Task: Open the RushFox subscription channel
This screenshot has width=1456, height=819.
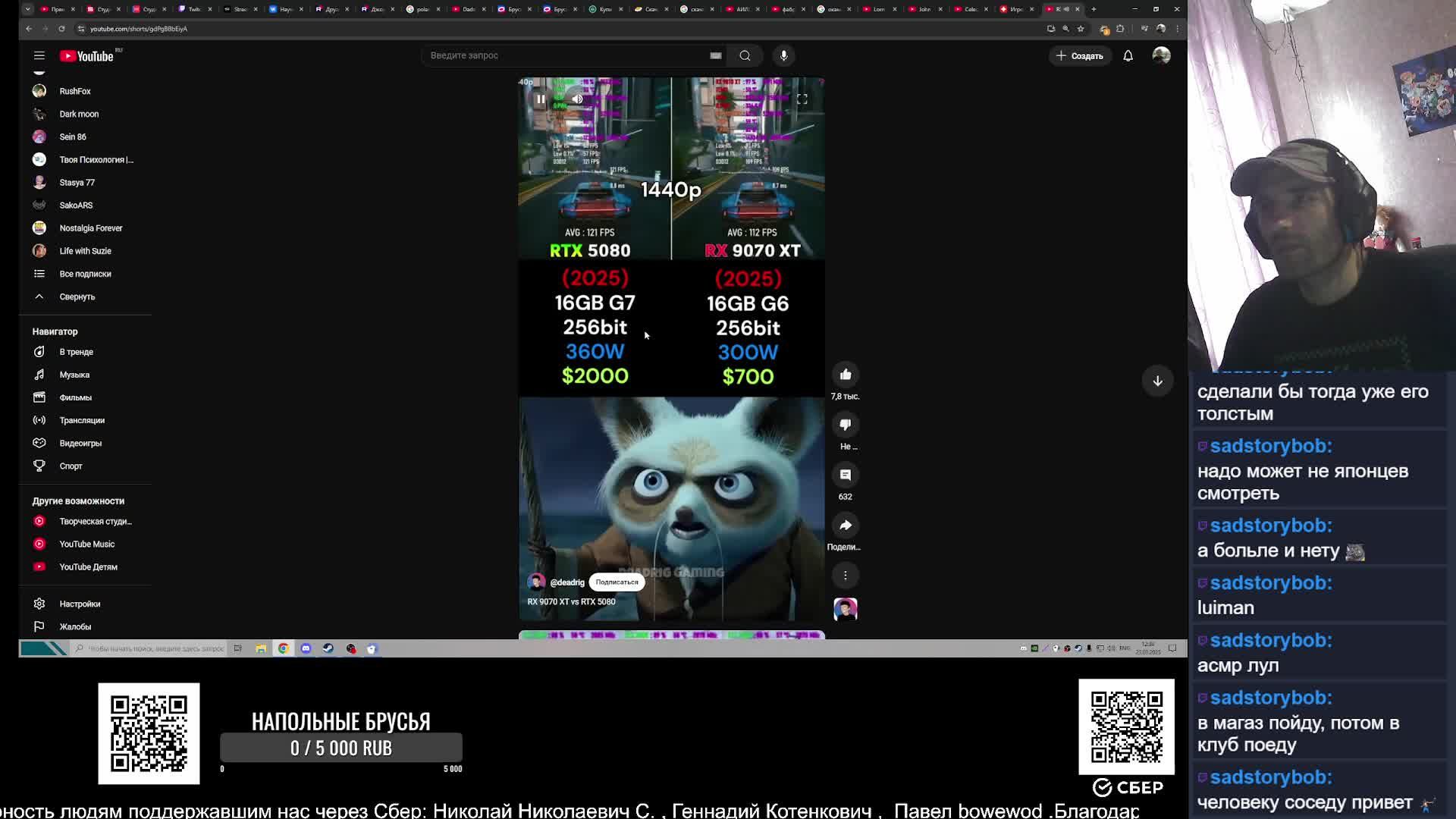Action: [x=74, y=91]
